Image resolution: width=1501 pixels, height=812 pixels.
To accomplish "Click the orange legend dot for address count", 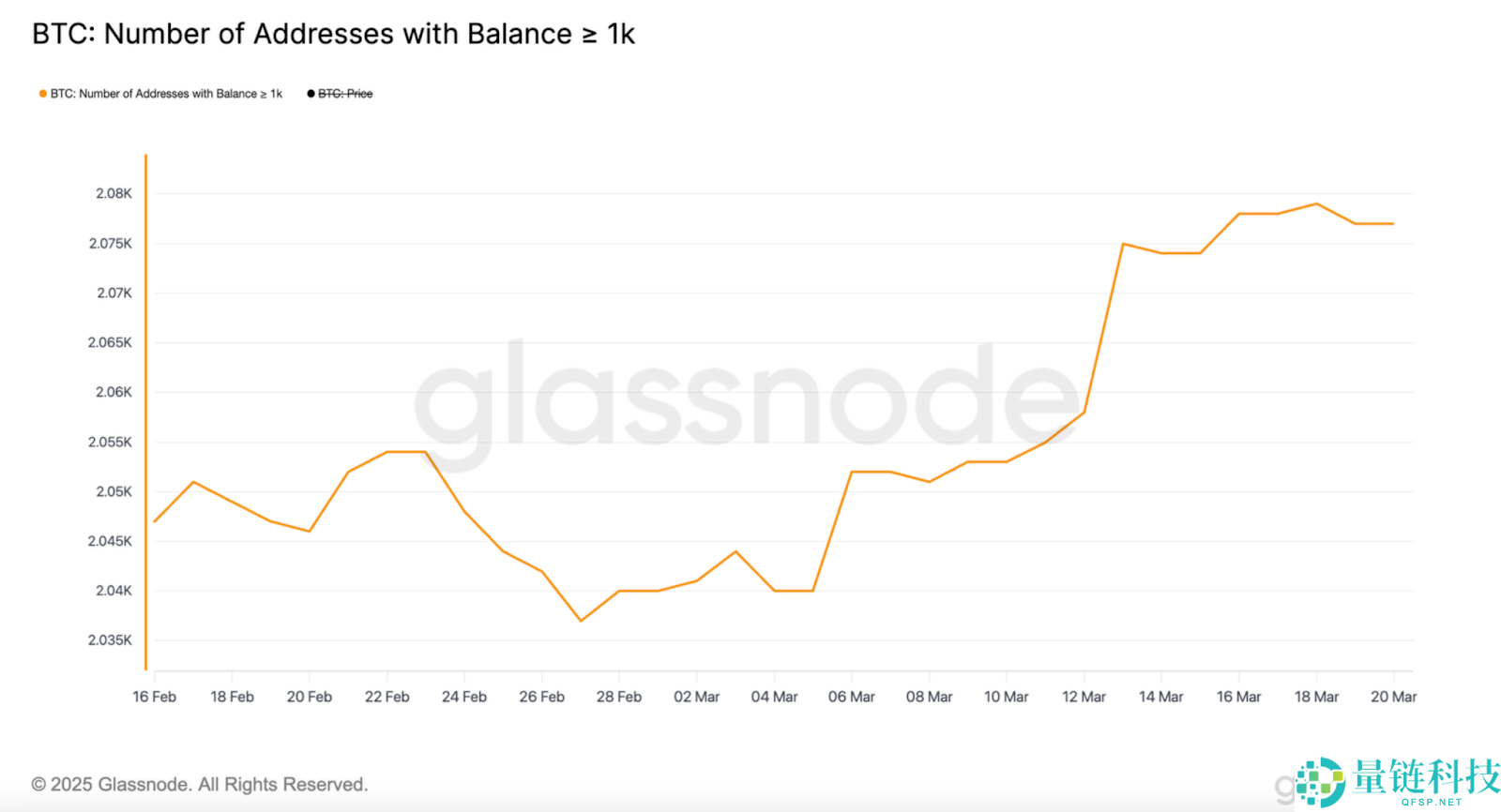I will click(x=43, y=94).
